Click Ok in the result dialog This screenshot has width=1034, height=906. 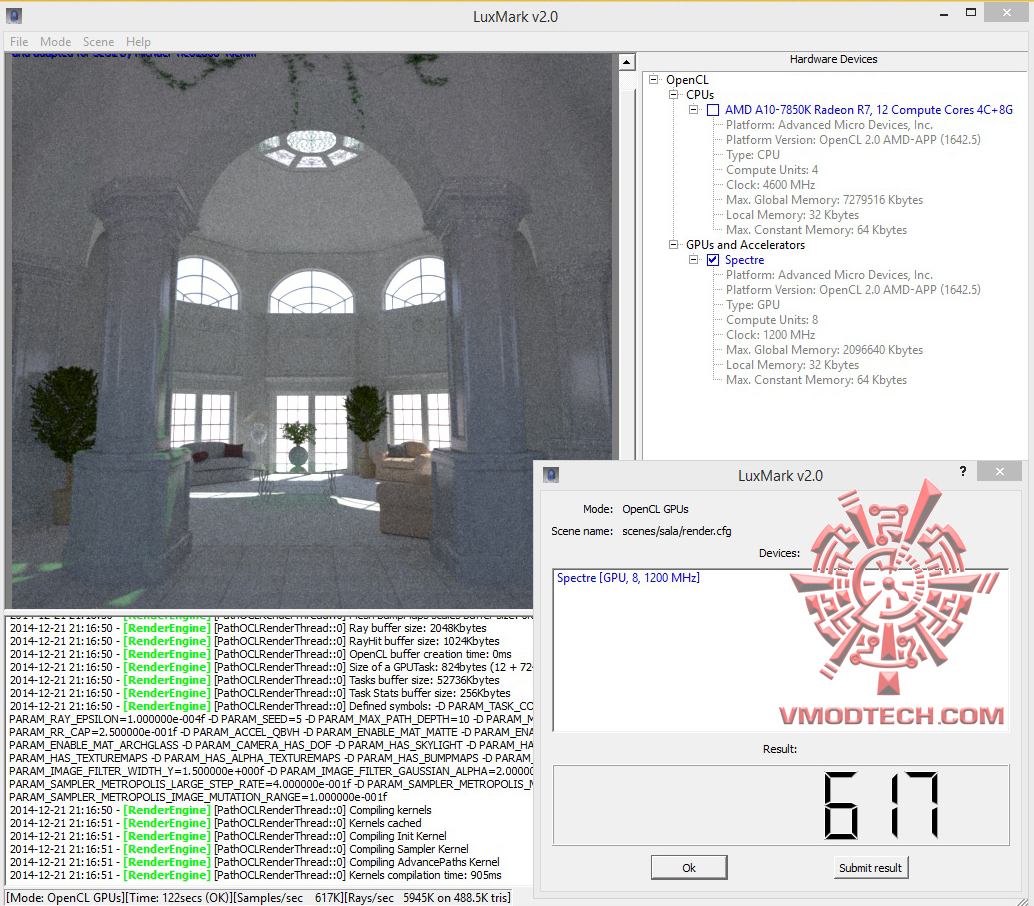[x=689, y=868]
